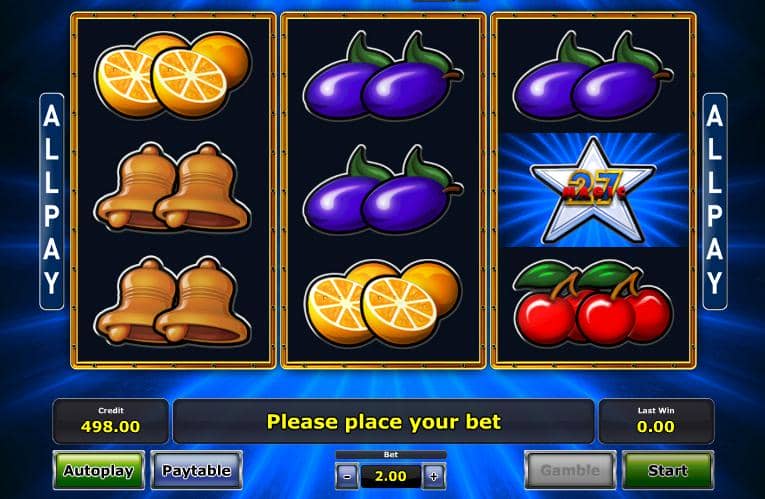
Task: Click the orange symbol on first reel
Action: [x=173, y=74]
